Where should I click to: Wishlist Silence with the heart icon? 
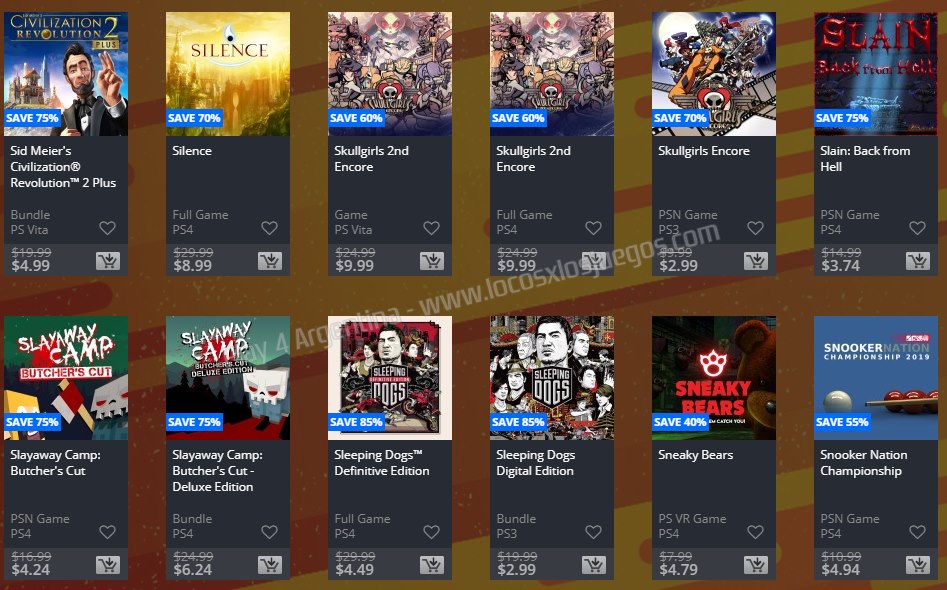click(x=269, y=228)
